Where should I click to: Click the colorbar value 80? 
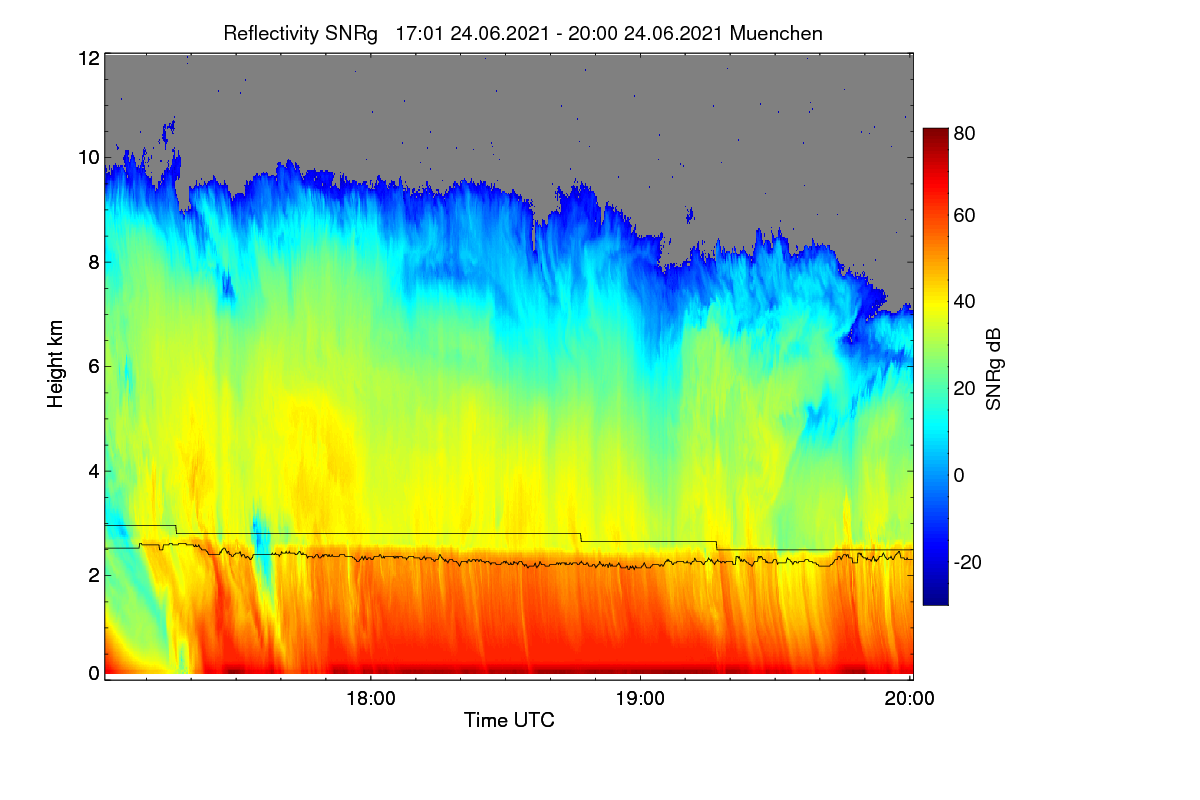point(965,132)
